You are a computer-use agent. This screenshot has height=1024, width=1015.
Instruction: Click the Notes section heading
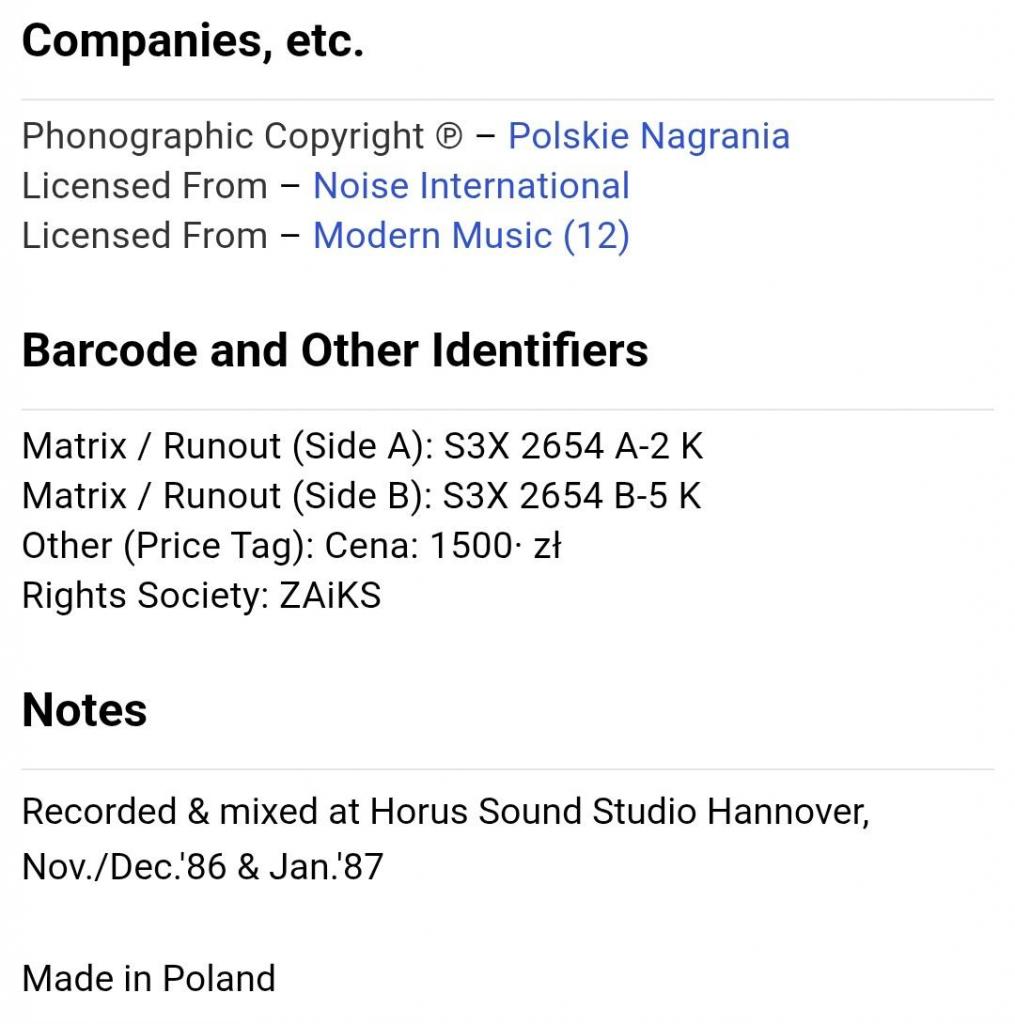point(85,710)
